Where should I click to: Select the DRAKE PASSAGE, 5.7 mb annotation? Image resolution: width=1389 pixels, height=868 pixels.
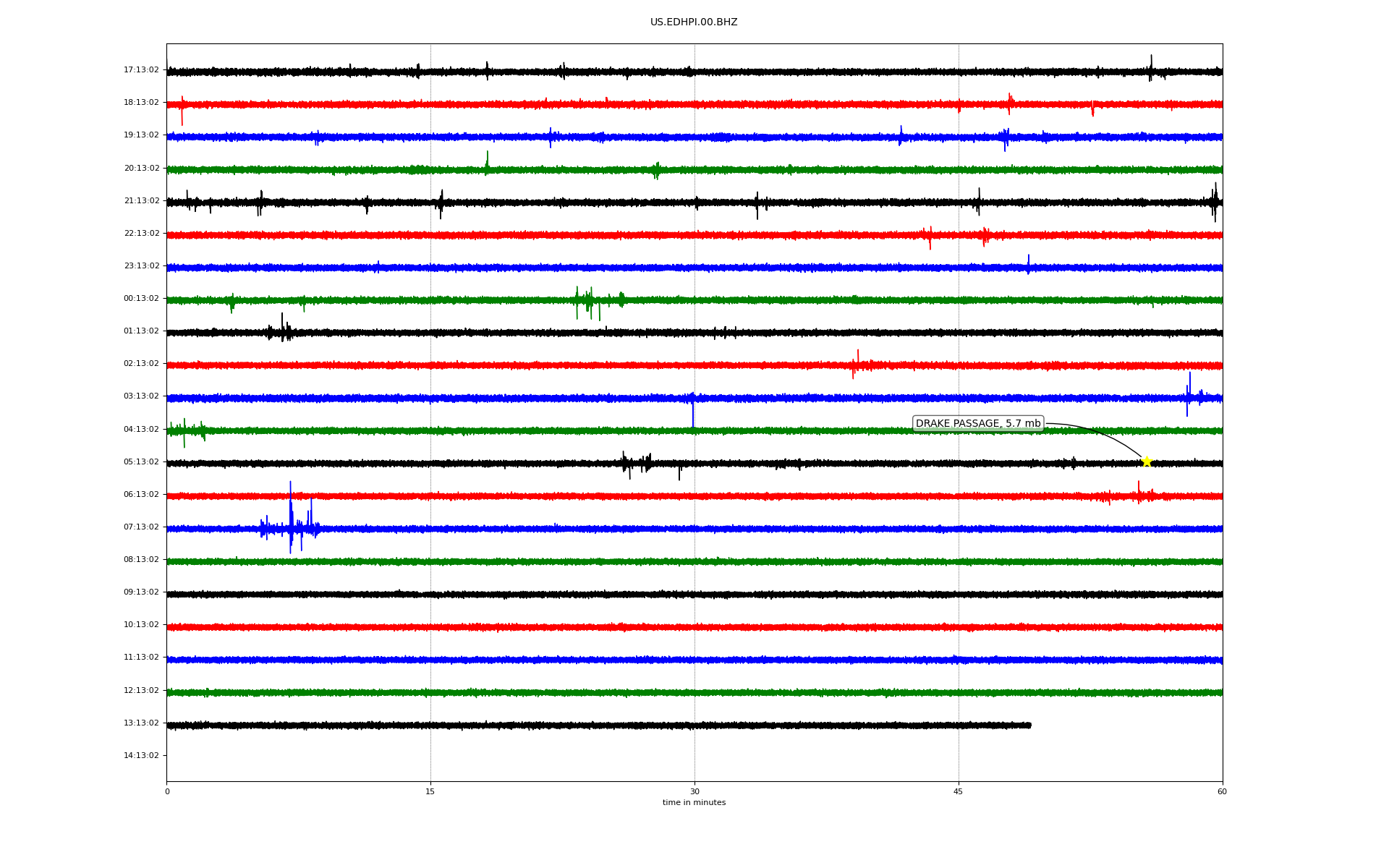[978, 424]
